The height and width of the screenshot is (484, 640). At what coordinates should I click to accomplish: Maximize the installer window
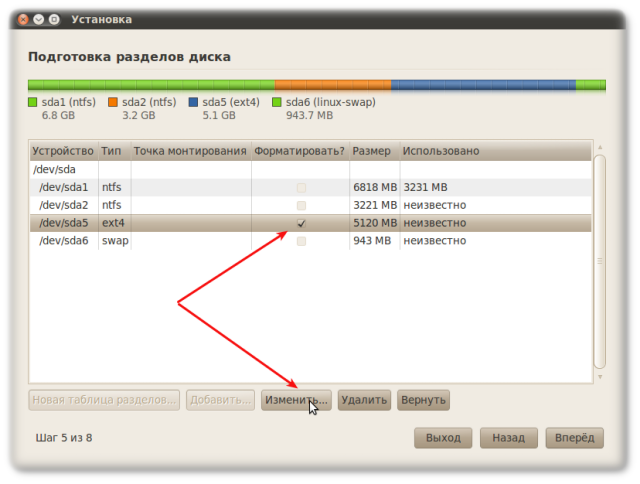(x=53, y=19)
